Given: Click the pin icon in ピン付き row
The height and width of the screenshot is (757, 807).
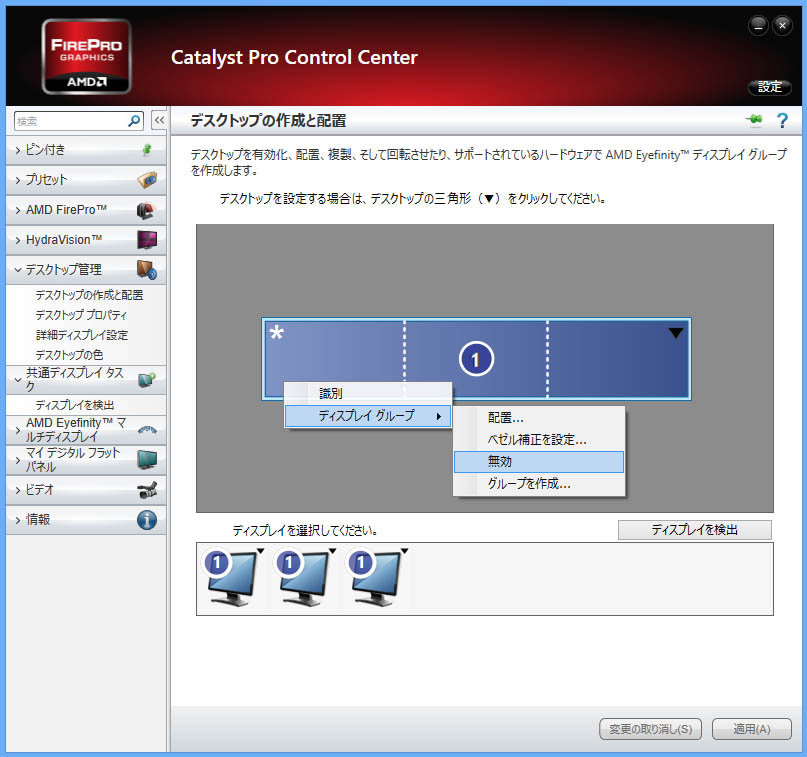Looking at the screenshot, I should pos(147,150).
